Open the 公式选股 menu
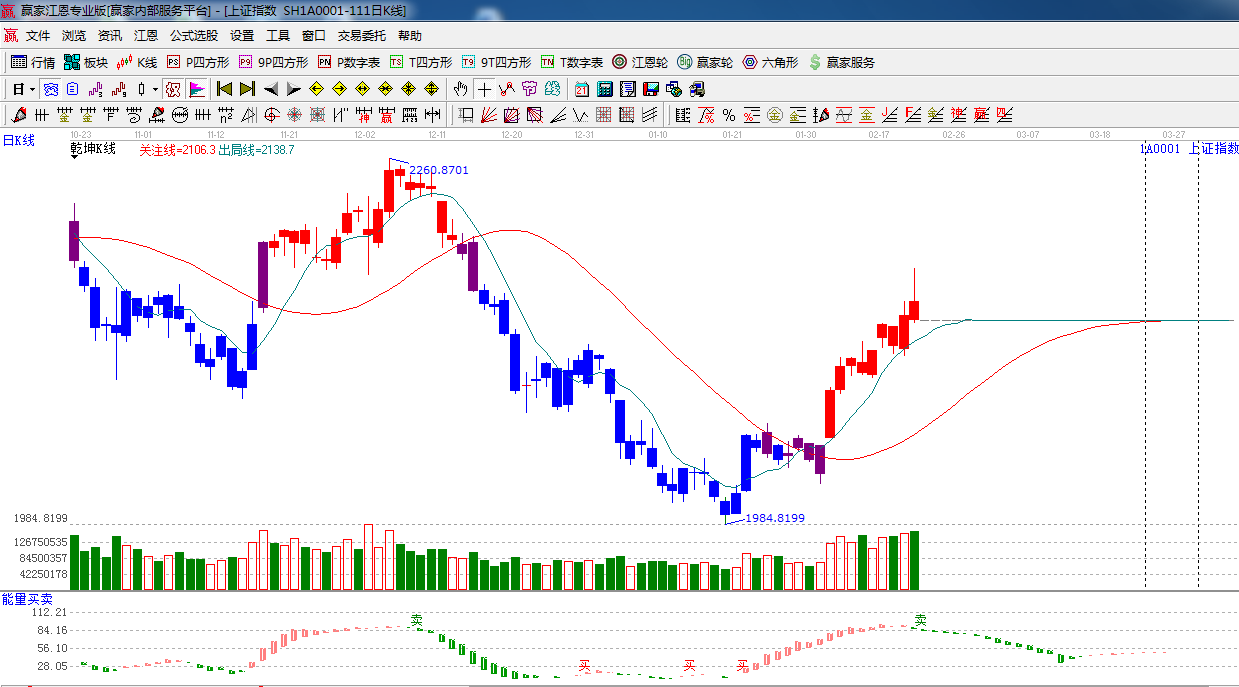Screen dimensions: 1239x687 click(193, 35)
